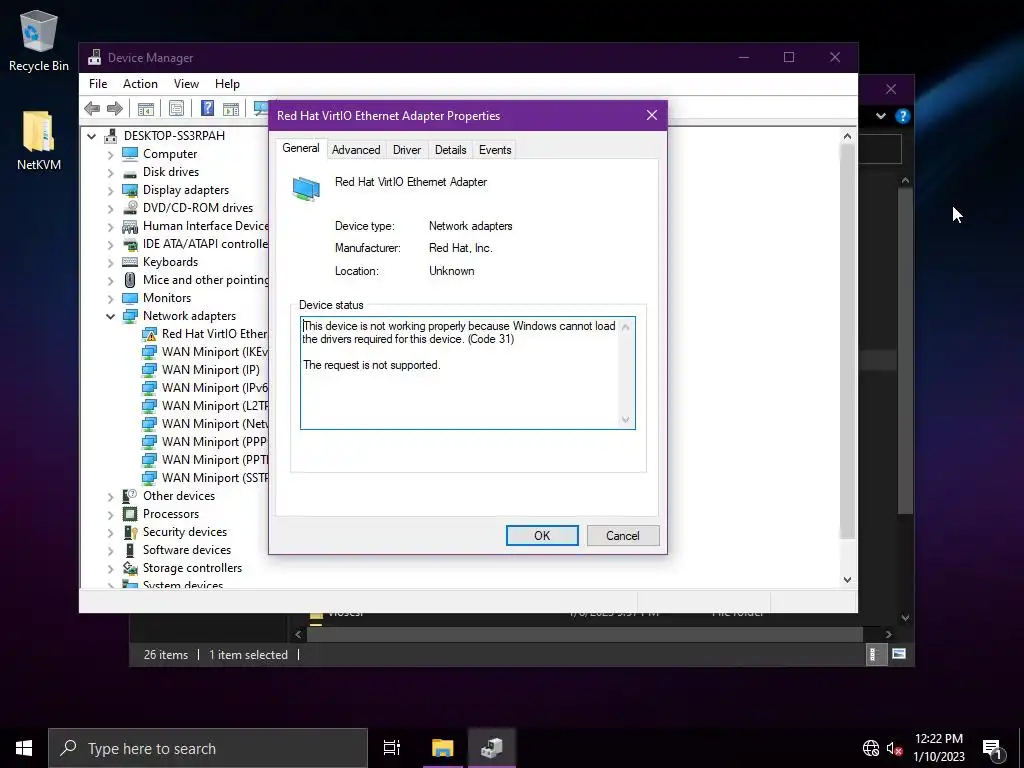
Task: Switch to large icons view in File Explorer
Action: click(x=899, y=654)
